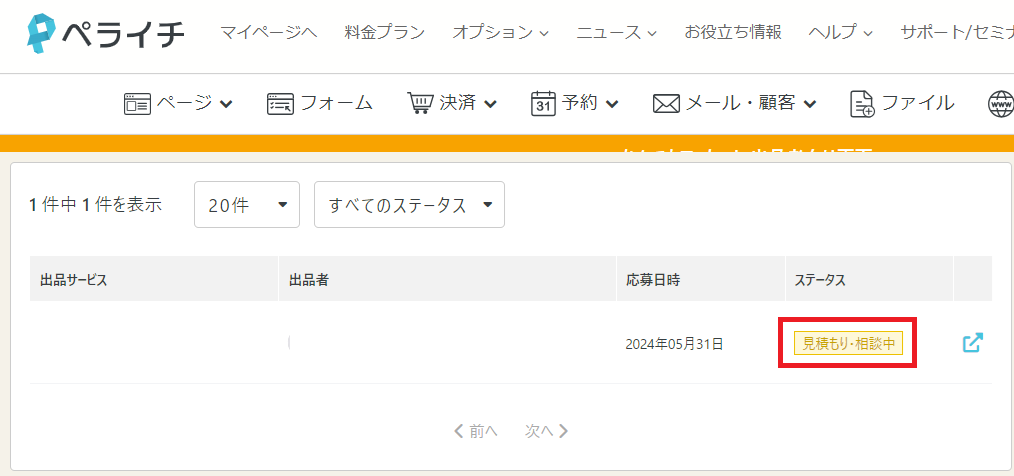Open the すべてのステータス filter dropdown

coord(409,205)
